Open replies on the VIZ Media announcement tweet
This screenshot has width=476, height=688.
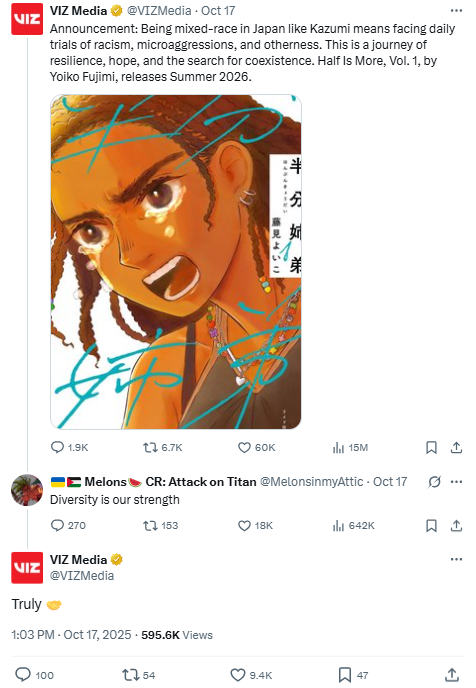click(69, 448)
